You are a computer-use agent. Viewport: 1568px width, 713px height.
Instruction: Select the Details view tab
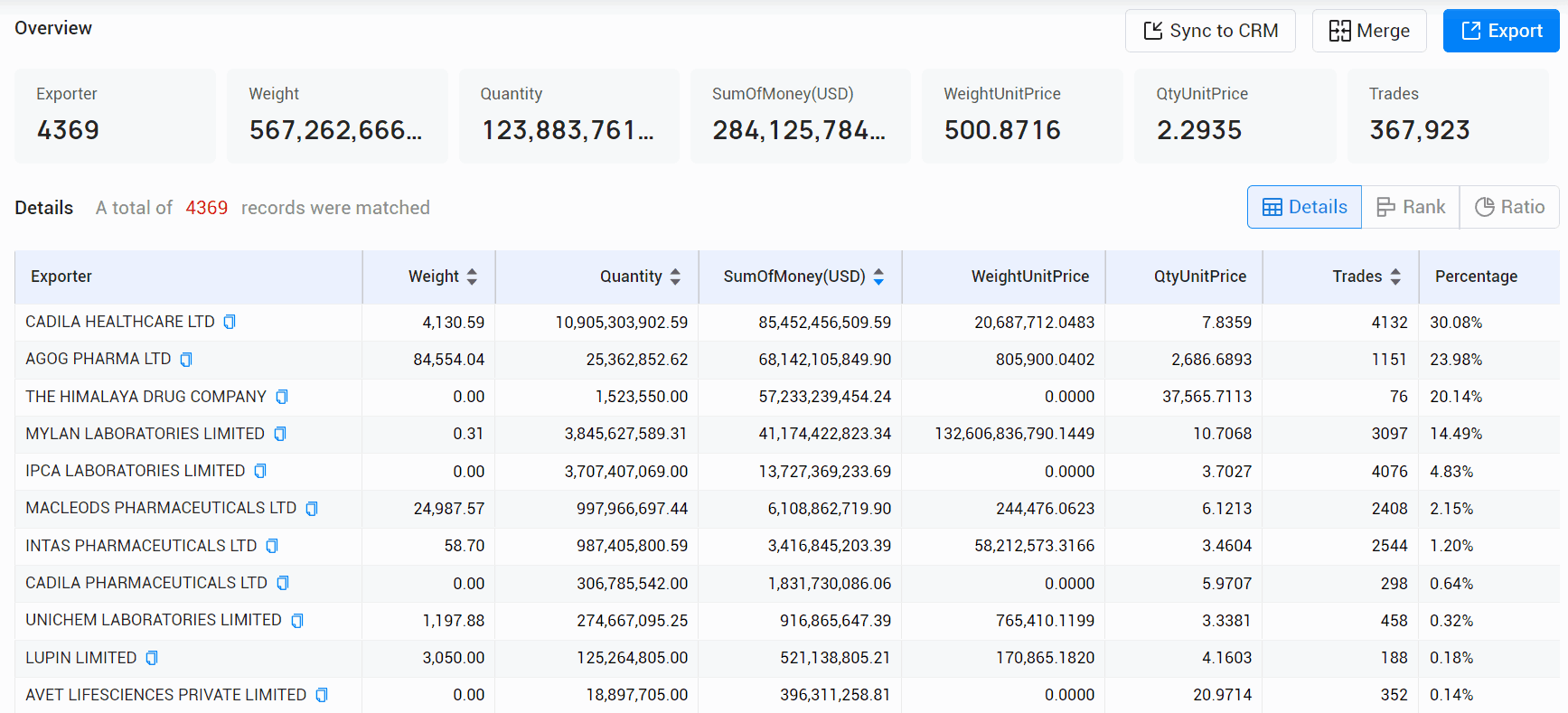[1305, 207]
